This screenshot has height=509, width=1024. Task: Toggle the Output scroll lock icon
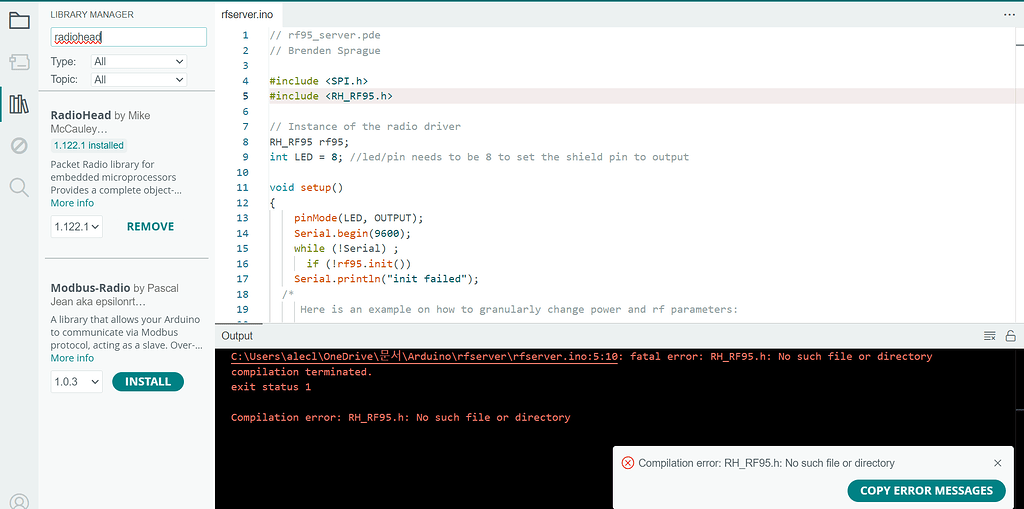pos(1010,336)
